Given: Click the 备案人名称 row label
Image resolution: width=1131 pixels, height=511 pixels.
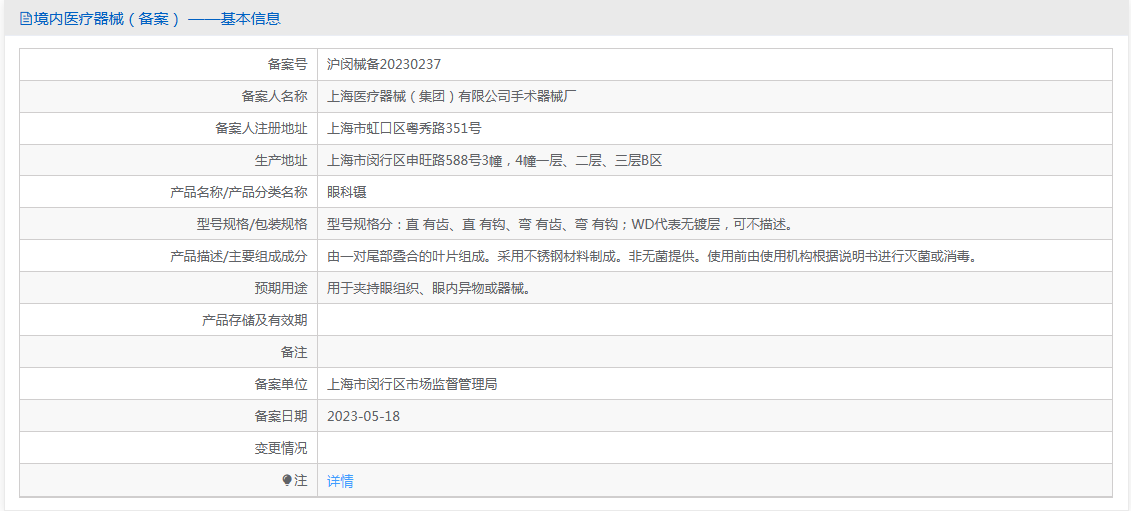Looking at the screenshot, I should coord(275,96).
